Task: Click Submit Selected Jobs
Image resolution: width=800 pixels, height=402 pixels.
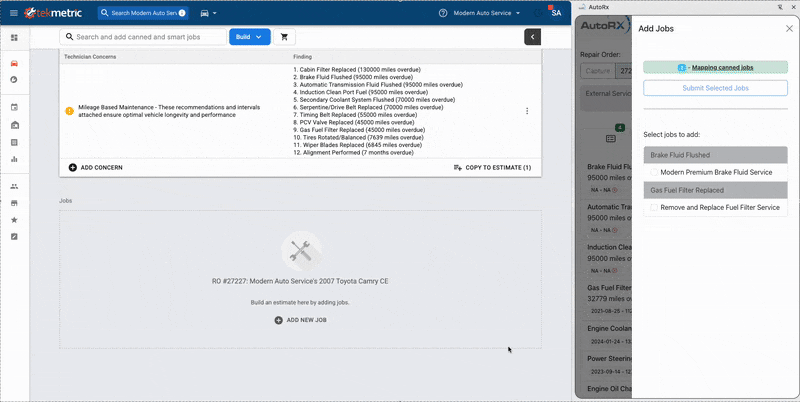Action: 715,88
